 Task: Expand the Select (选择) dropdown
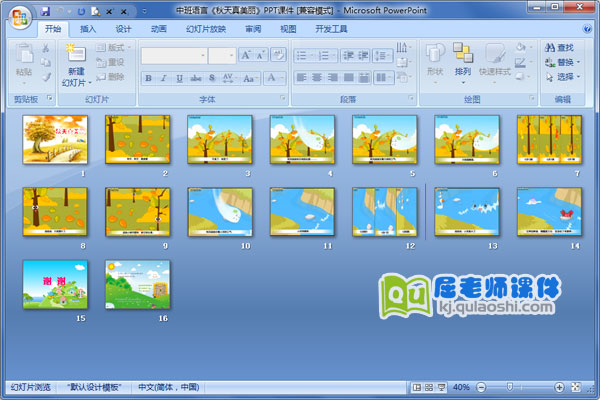(565, 77)
